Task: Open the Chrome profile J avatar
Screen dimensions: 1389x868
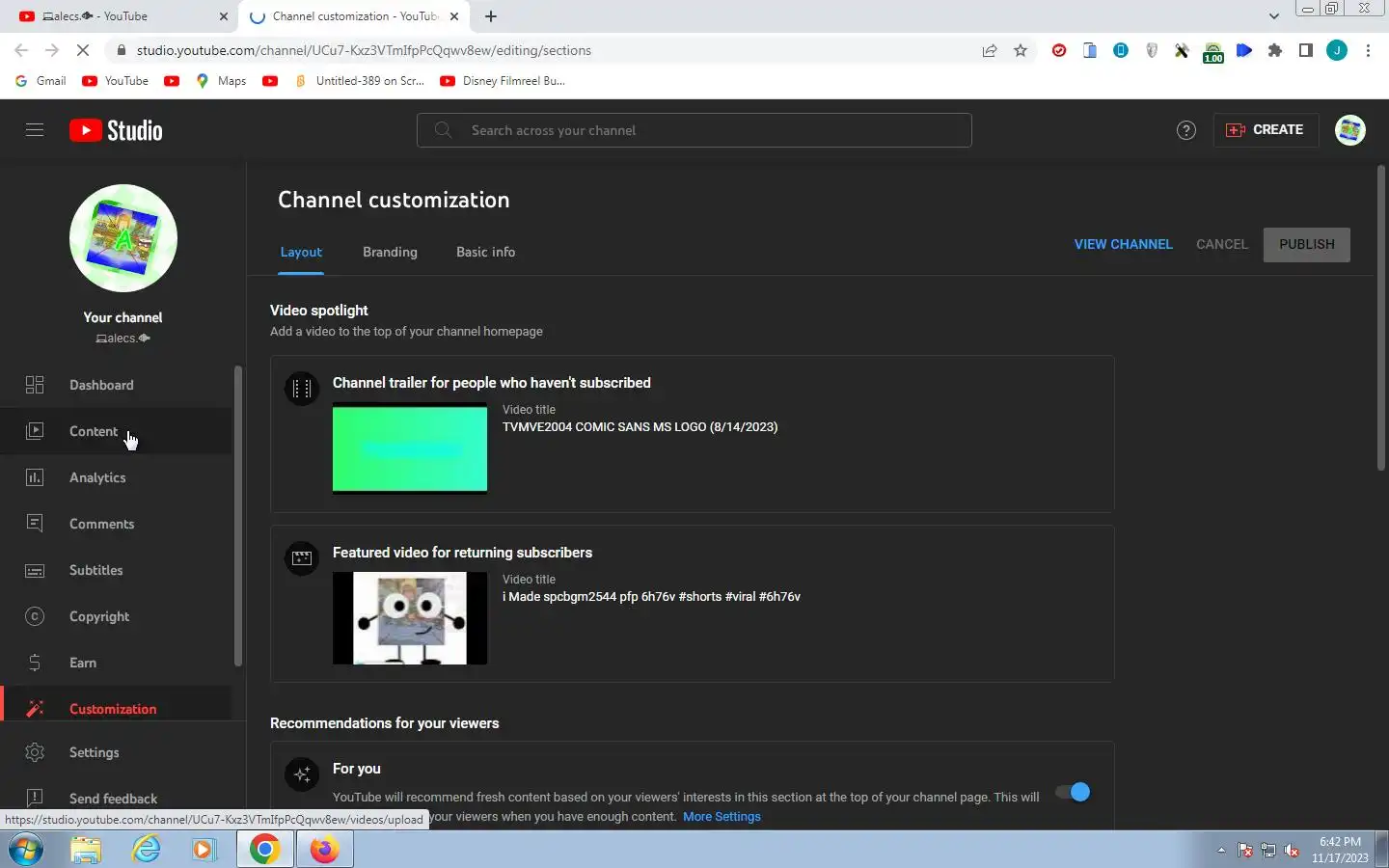Action: pos(1337,50)
